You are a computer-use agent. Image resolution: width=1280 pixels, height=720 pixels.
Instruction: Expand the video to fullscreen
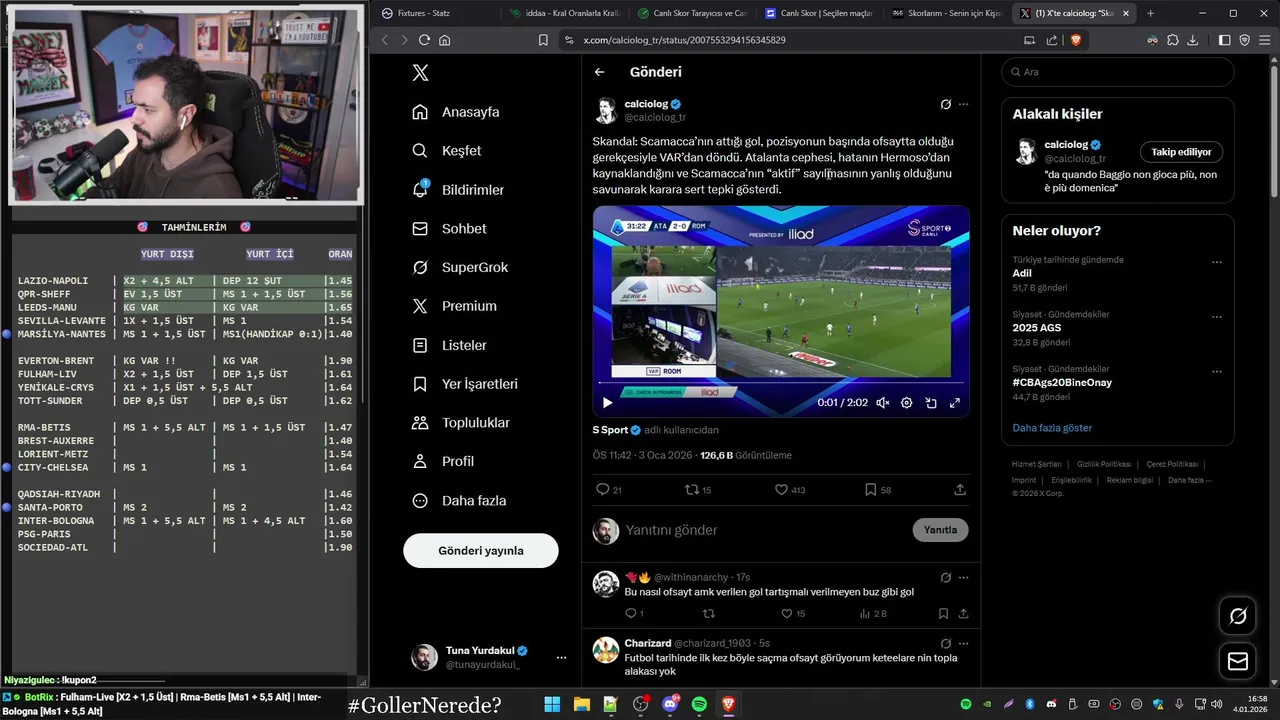(x=954, y=403)
